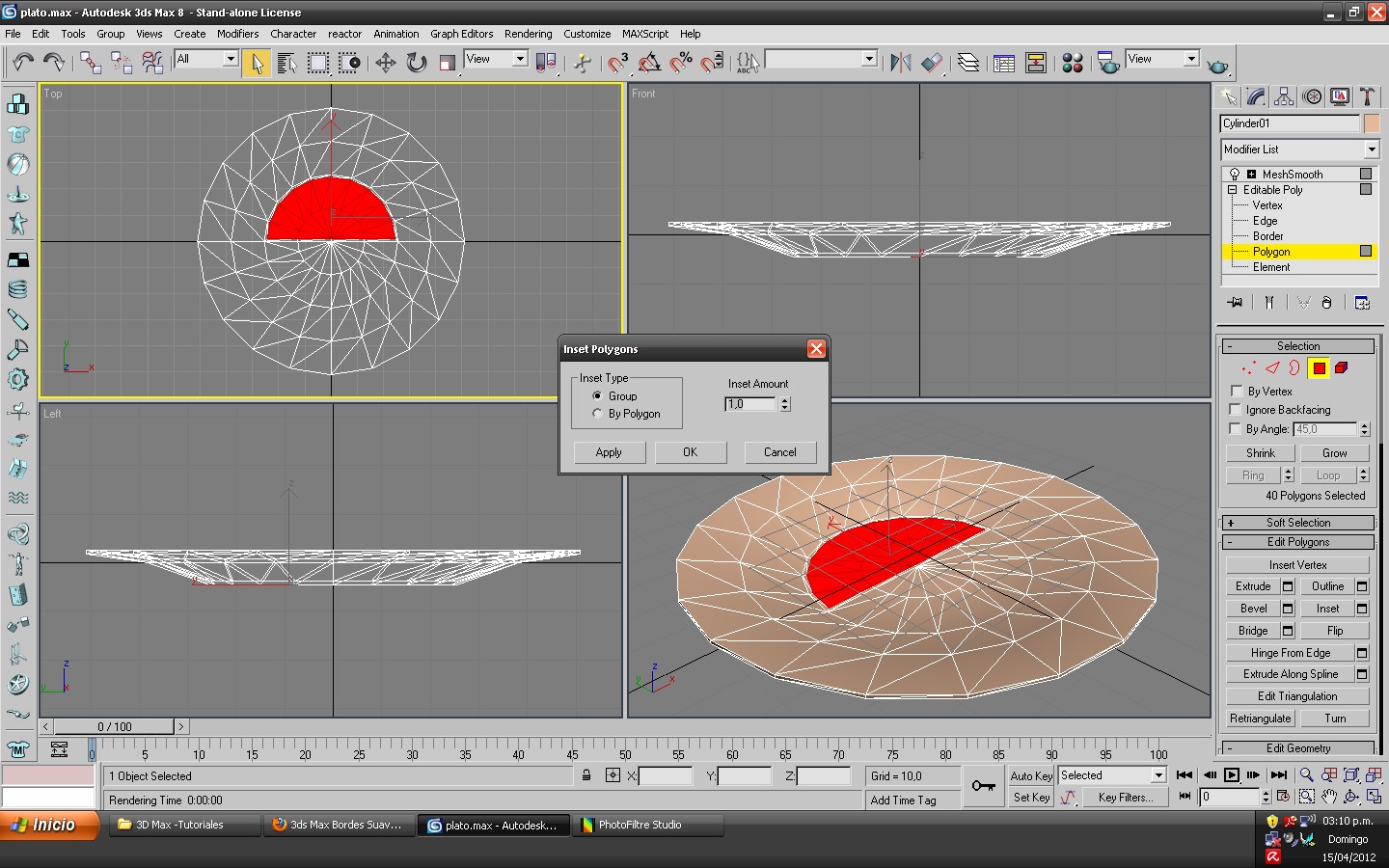Click Apply in Inset Polygons dialog

609,452
